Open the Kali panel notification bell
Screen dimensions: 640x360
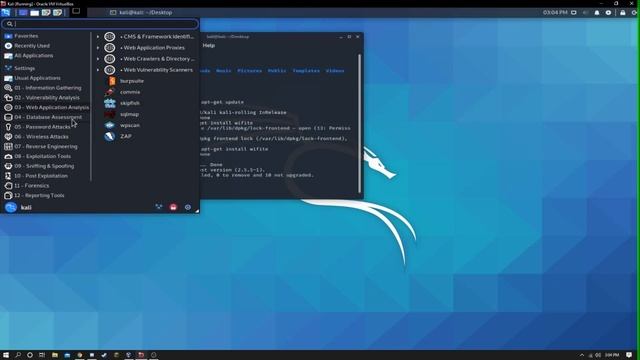597,13
